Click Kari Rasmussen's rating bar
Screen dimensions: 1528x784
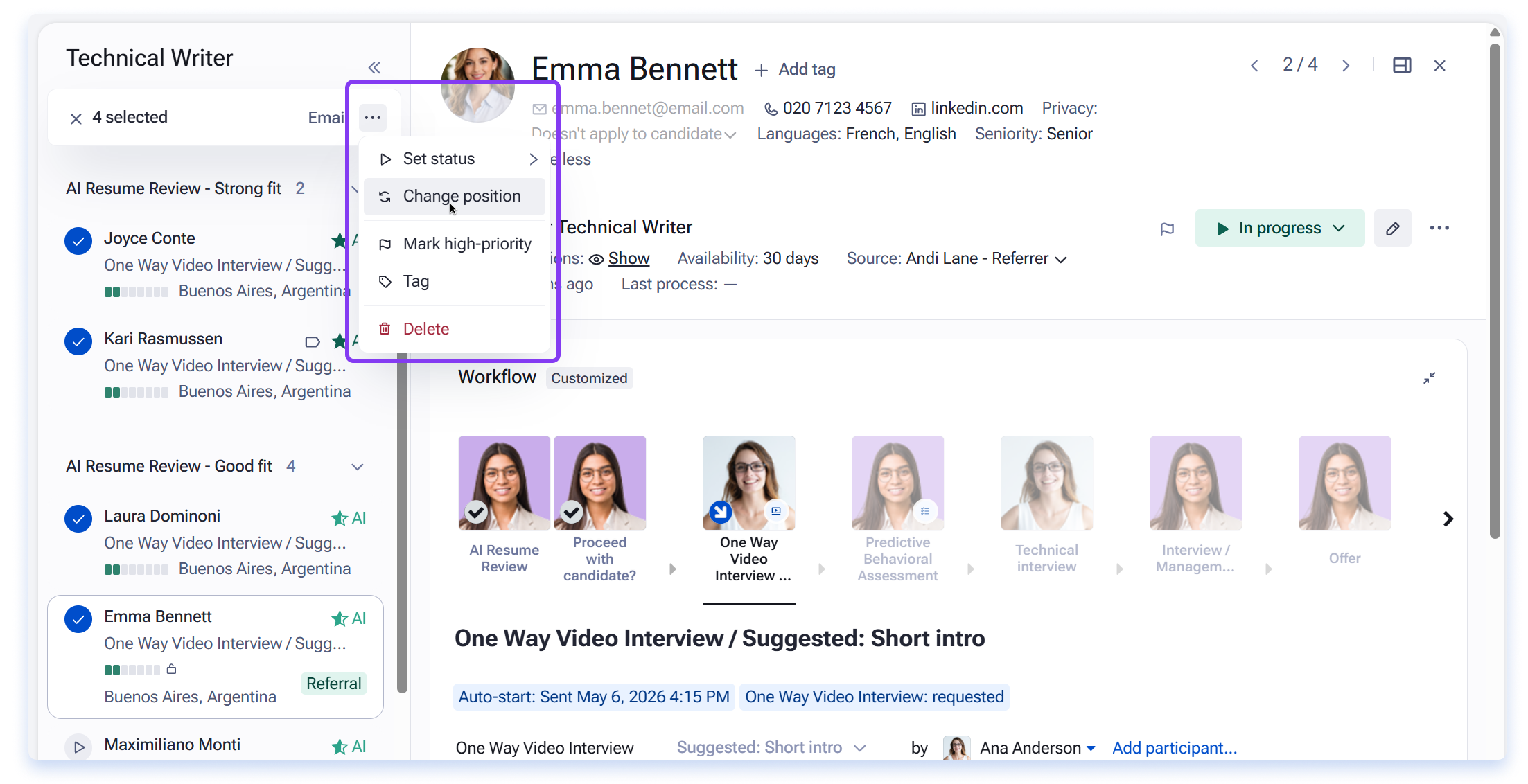137,392
